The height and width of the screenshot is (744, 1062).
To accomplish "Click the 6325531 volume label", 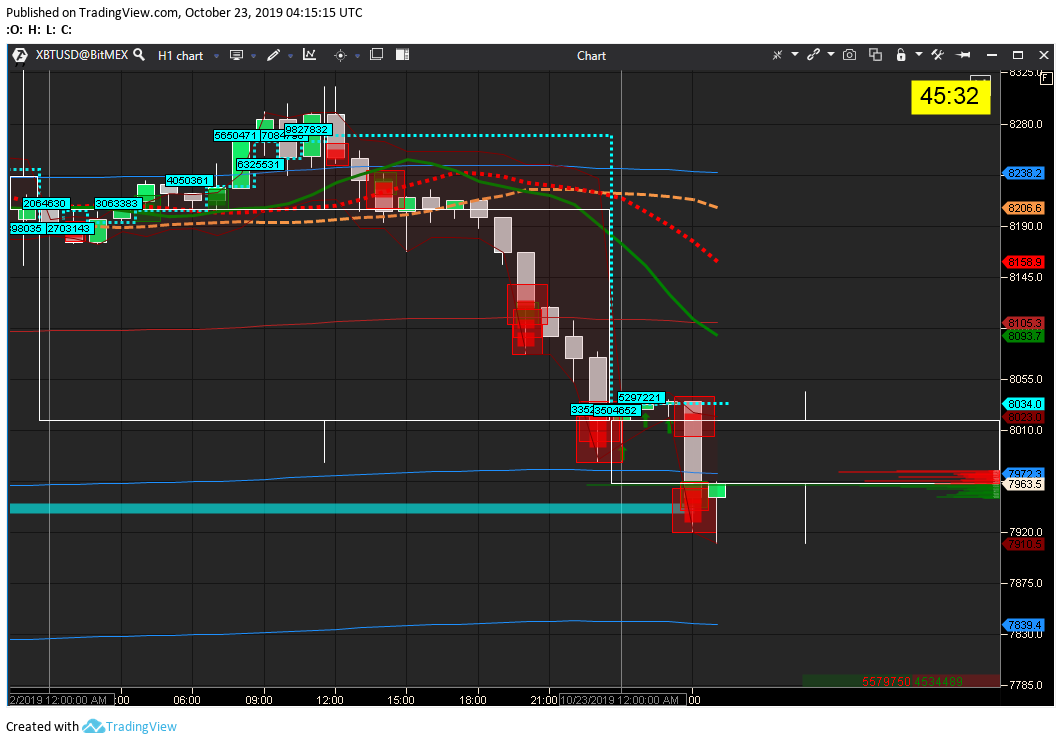I will pyautogui.click(x=258, y=165).
